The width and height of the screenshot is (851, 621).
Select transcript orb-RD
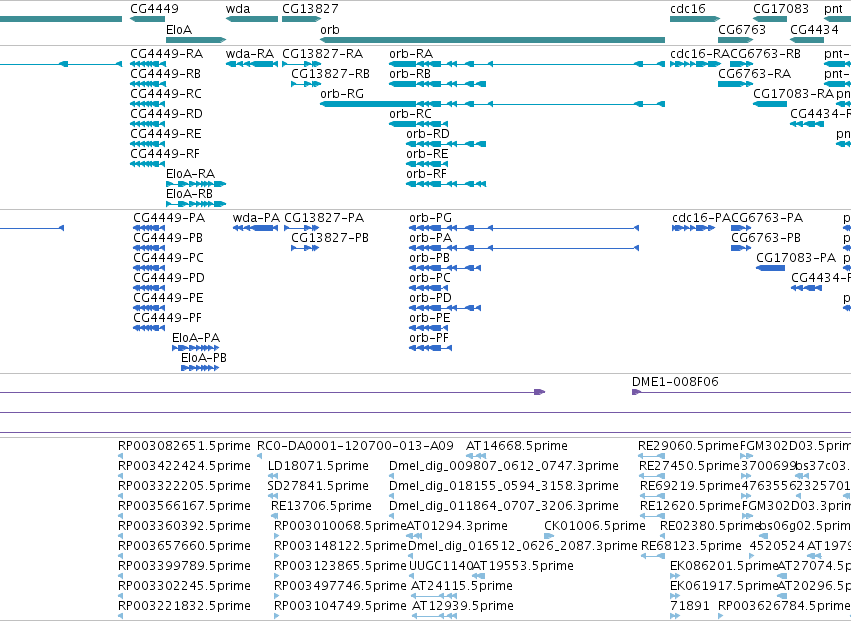[x=446, y=144]
